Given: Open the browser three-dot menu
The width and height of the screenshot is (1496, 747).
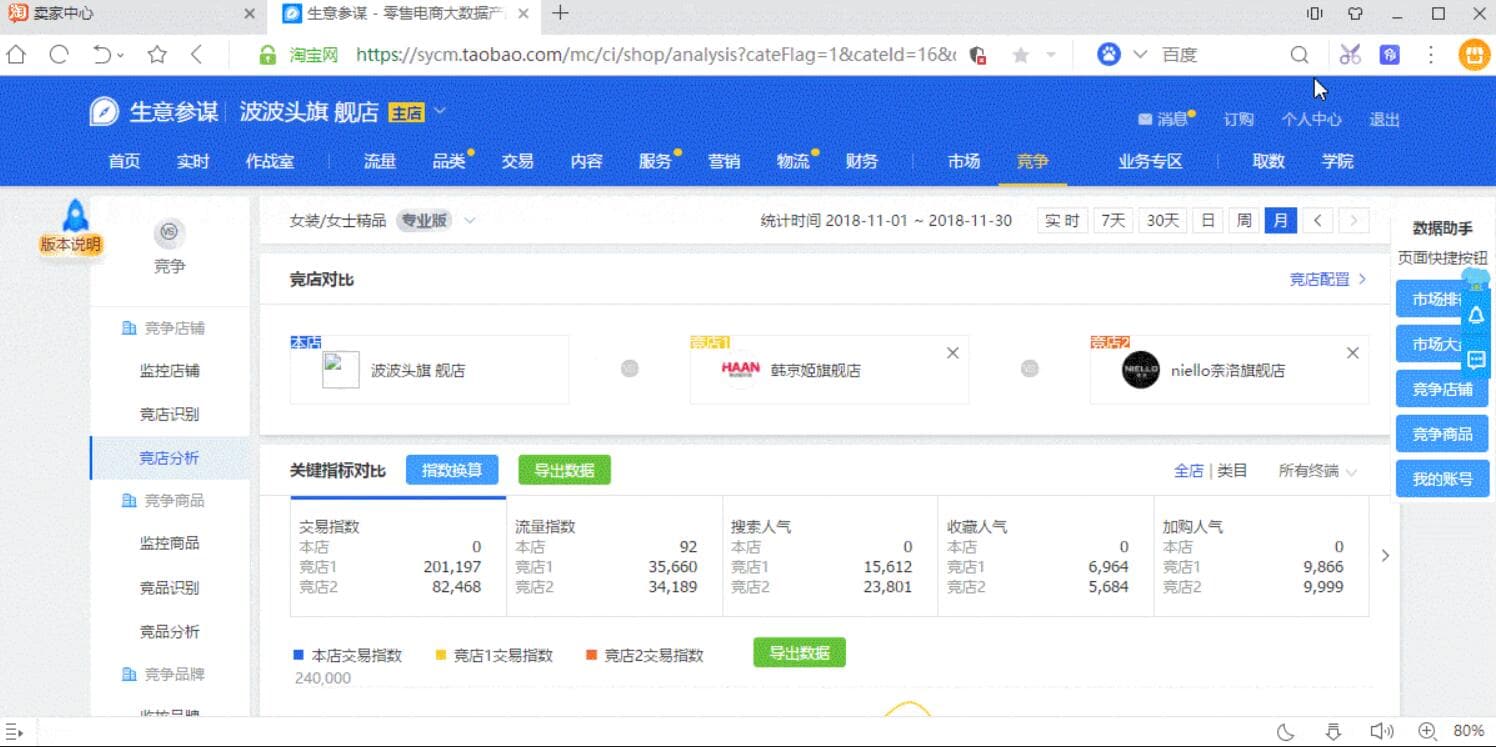Looking at the screenshot, I should pyautogui.click(x=1431, y=55).
